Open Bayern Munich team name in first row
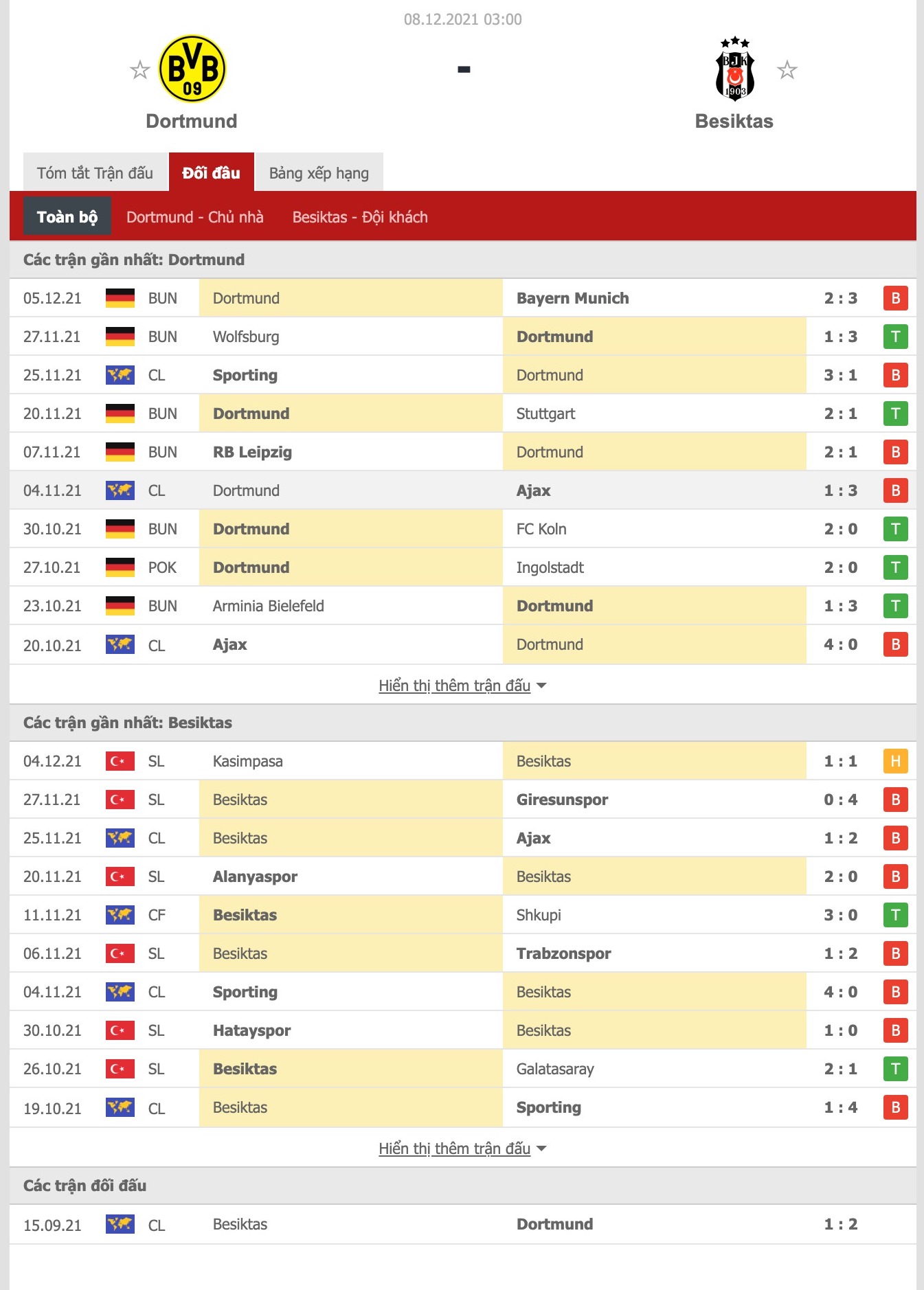This screenshot has height=1290, width=924. click(573, 298)
